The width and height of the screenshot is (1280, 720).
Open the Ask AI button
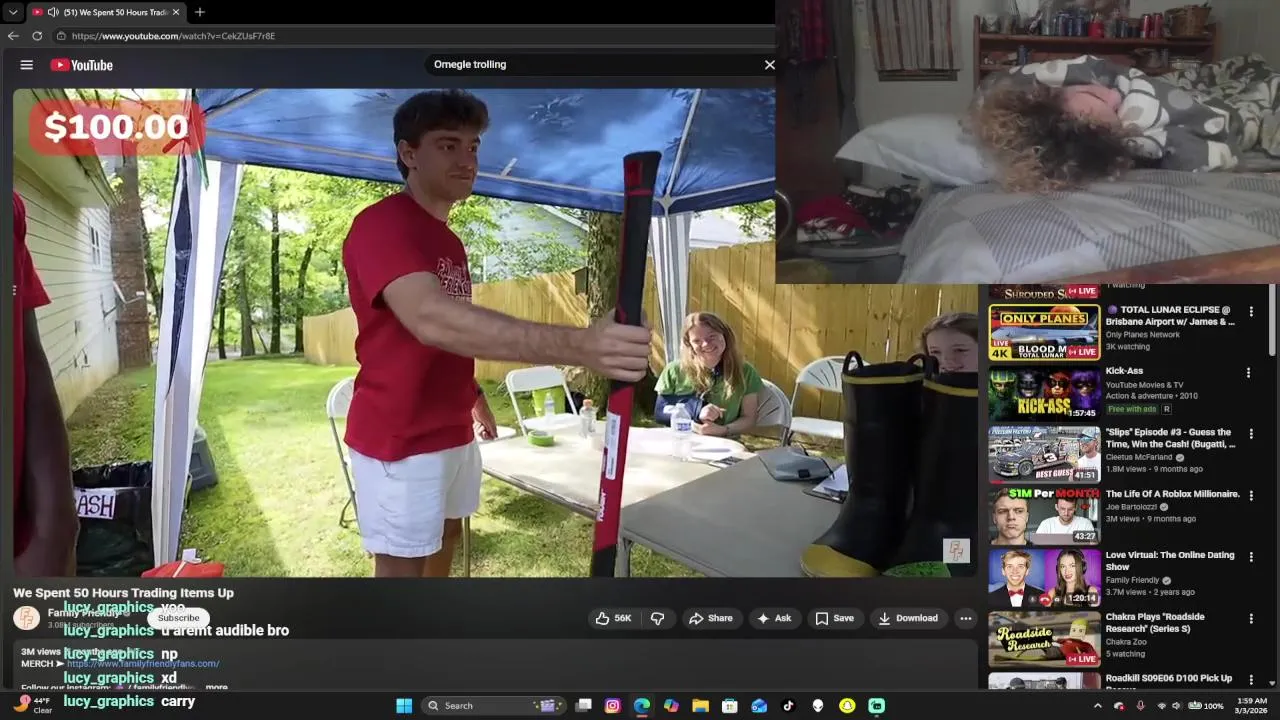coord(774,618)
